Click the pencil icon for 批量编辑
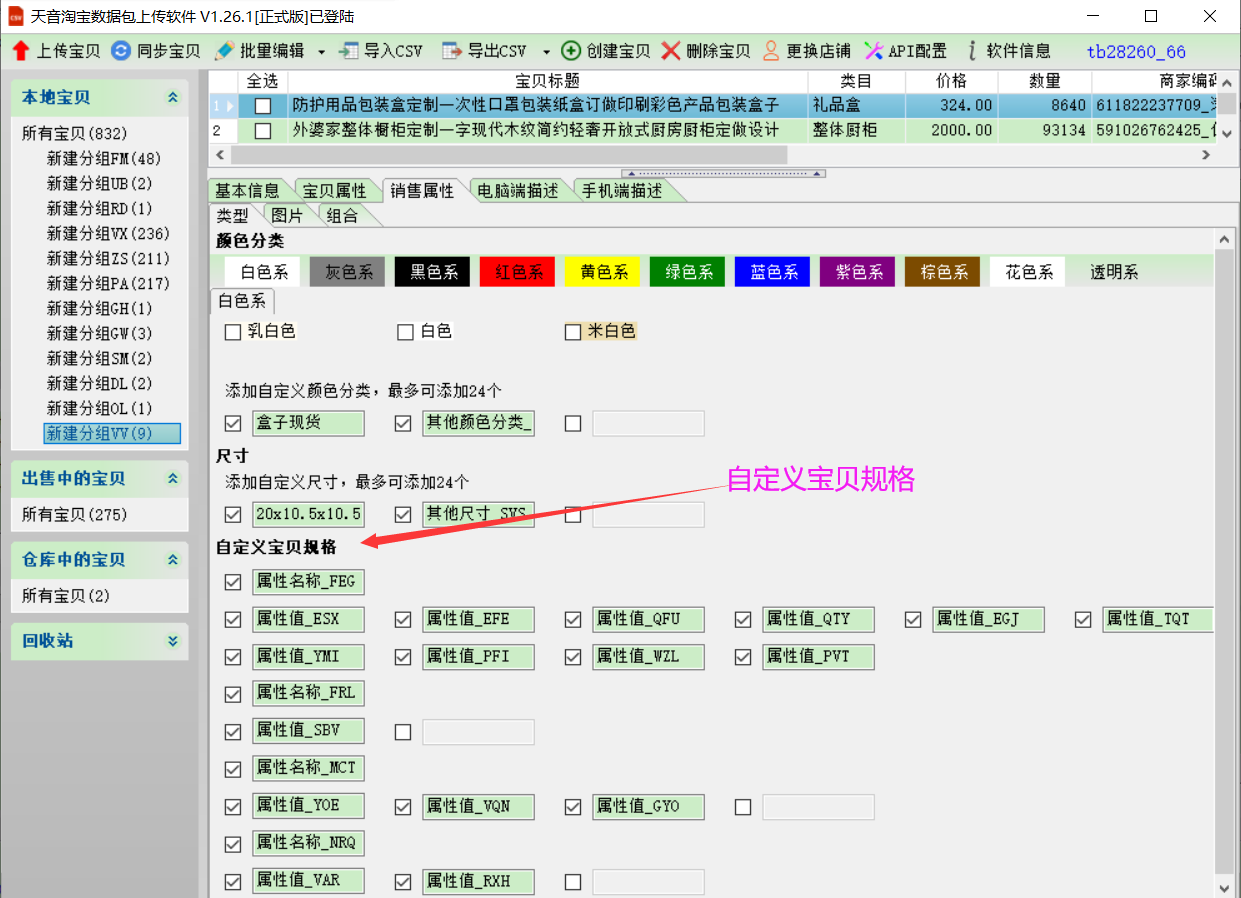 [x=225, y=51]
